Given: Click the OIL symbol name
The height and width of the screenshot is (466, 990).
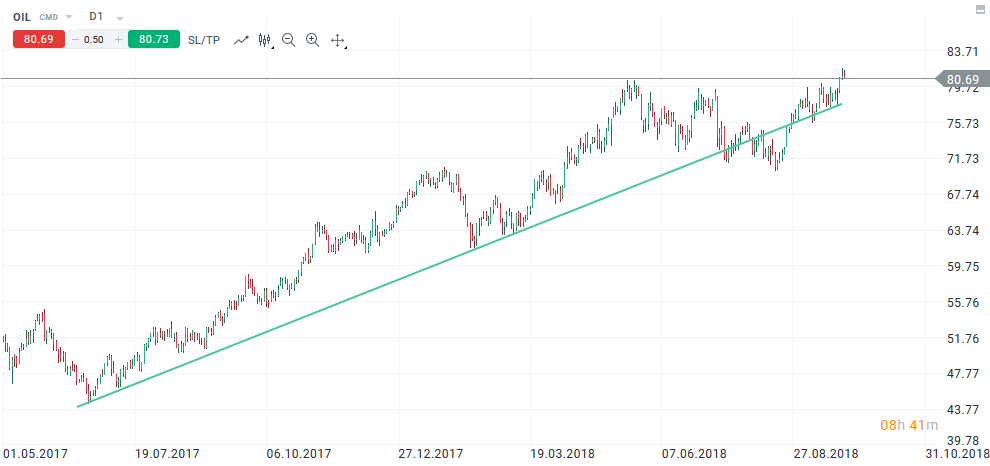Looking at the screenshot, I should point(22,17).
